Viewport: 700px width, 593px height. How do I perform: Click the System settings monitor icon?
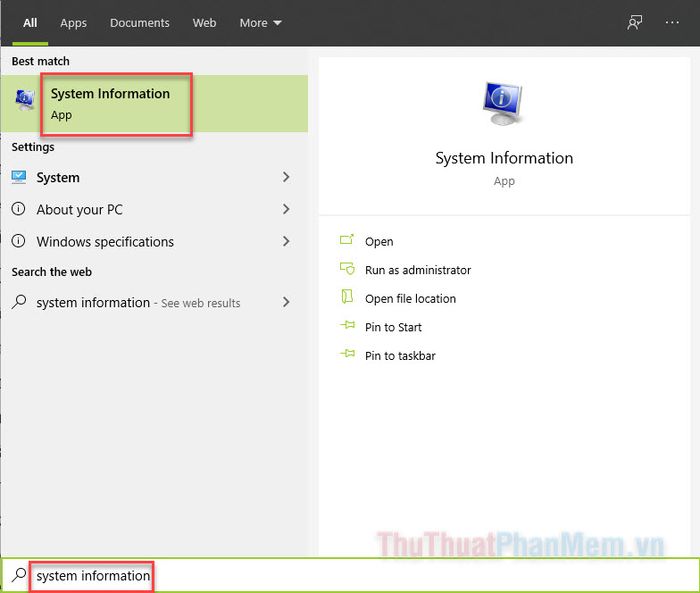point(19,177)
